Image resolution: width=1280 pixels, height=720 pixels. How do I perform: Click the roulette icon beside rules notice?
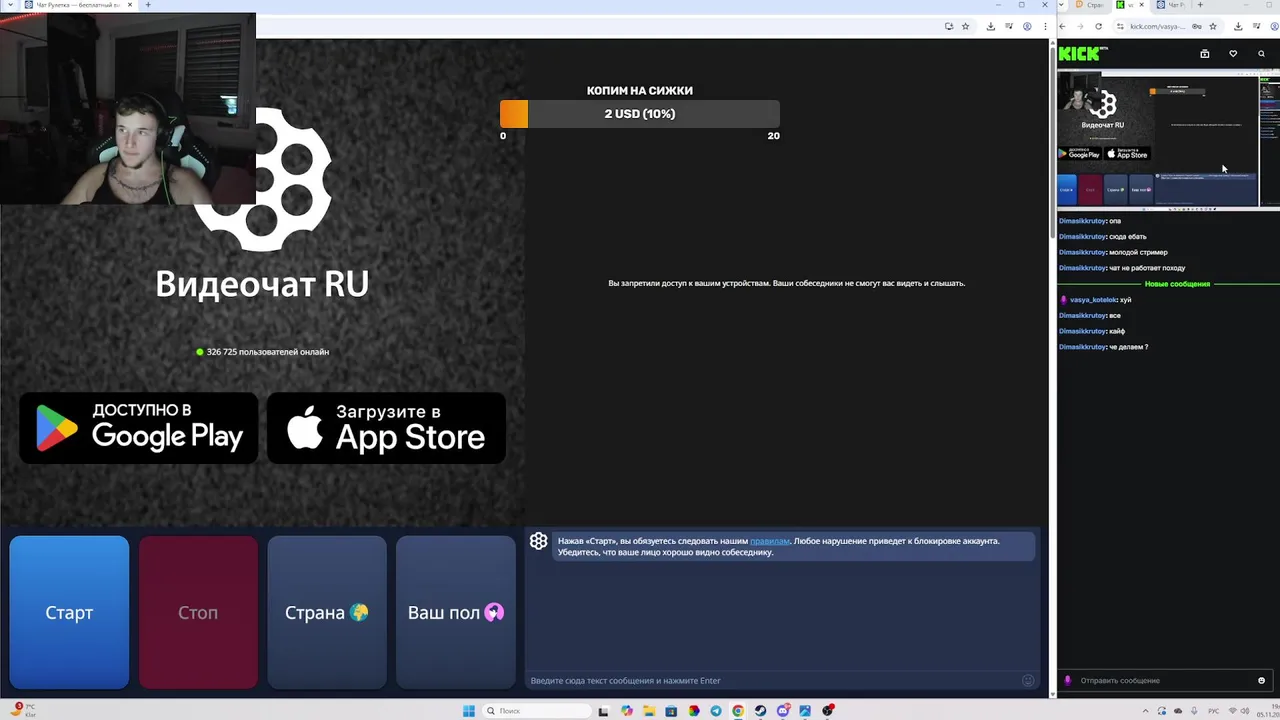tap(539, 541)
